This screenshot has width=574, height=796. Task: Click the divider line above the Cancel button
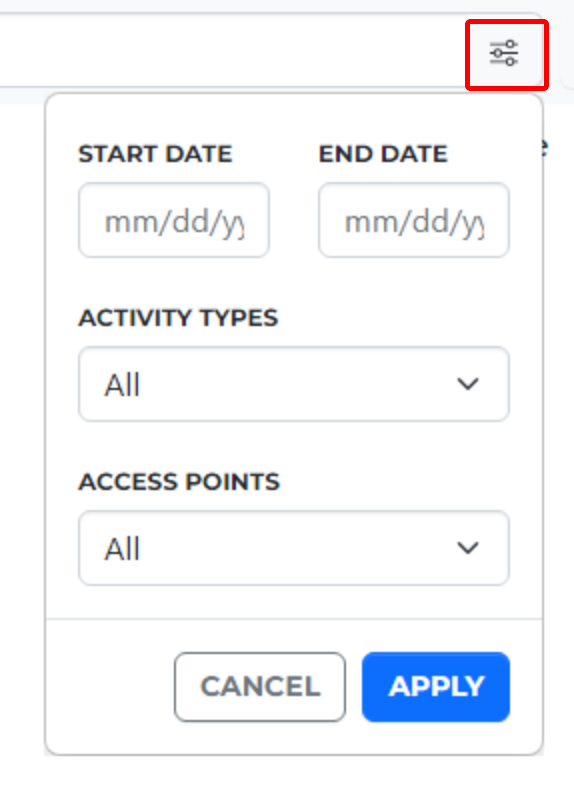294,619
